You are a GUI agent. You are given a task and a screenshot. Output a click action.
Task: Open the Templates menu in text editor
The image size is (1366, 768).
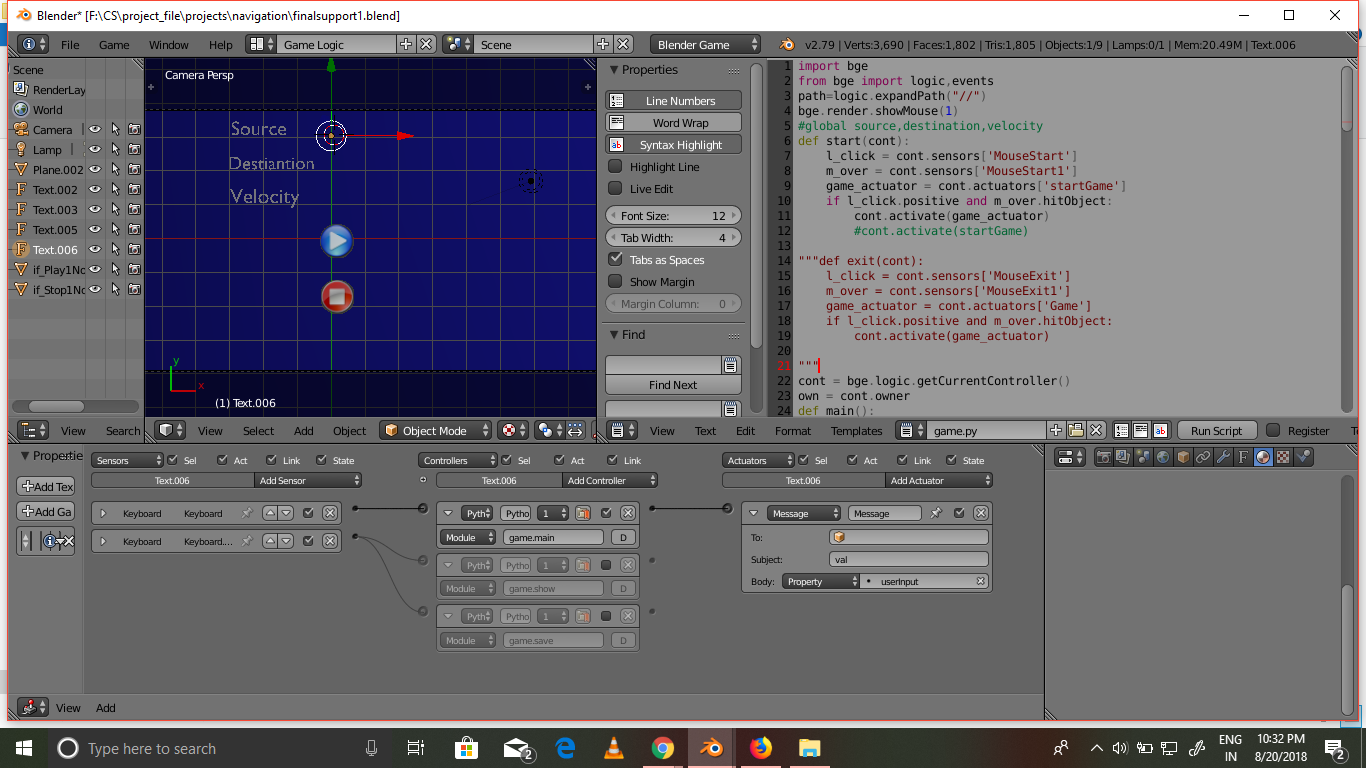point(856,431)
